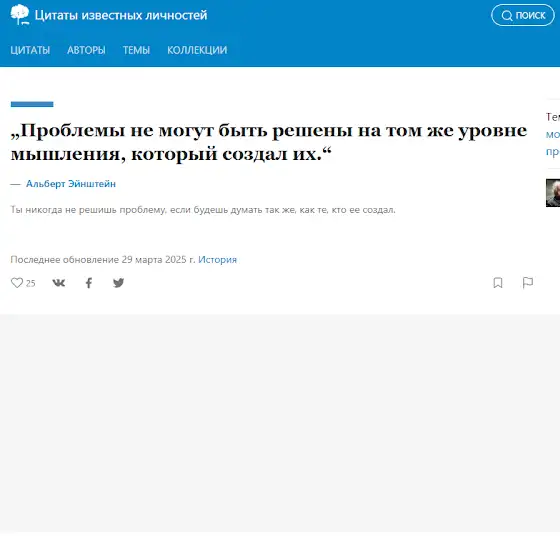The height and width of the screenshot is (560, 560).
Task: Select the ТЕМЫ menu item
Action: (x=136, y=50)
